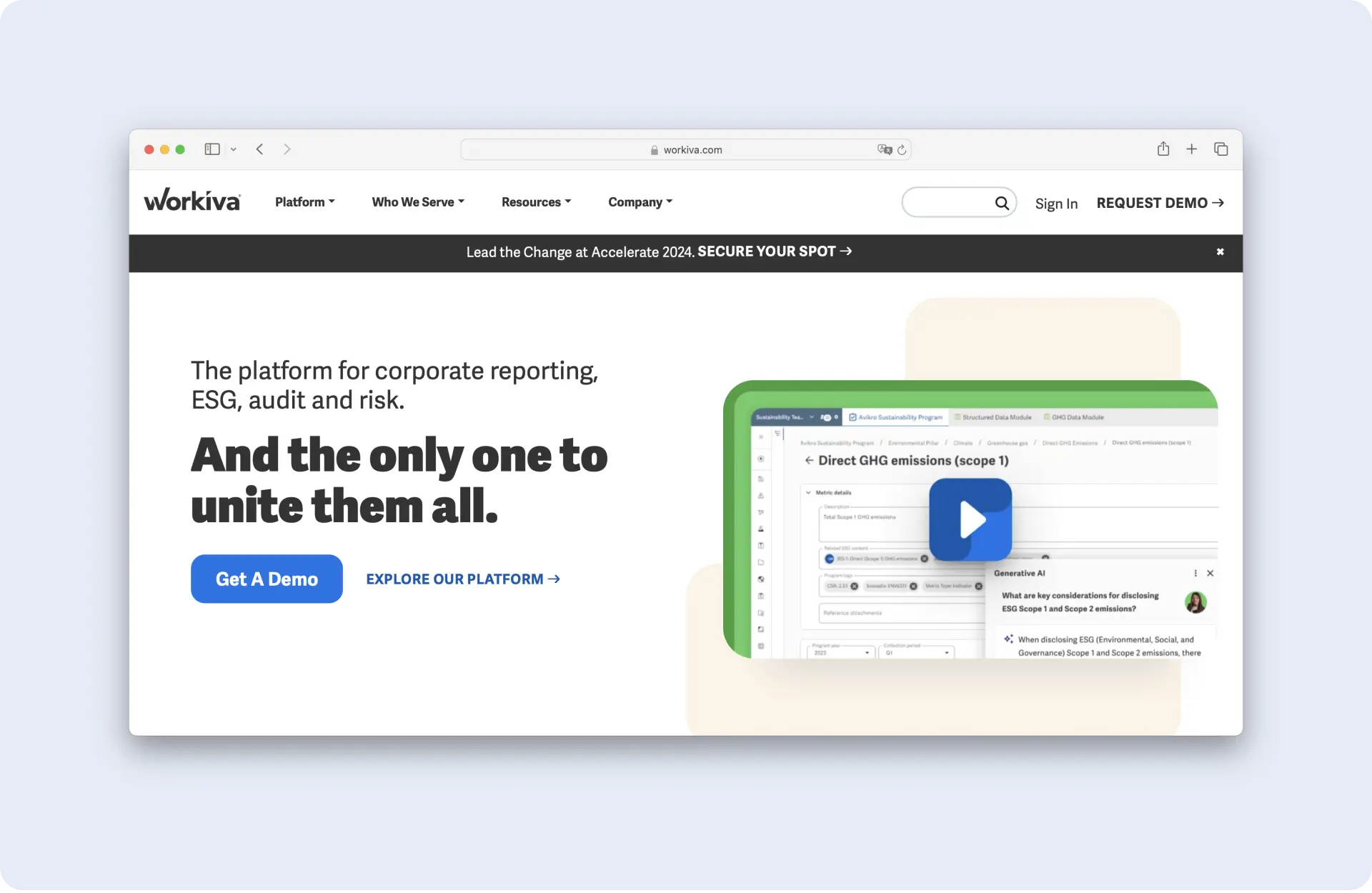
Task: Open the Company menu
Action: click(640, 202)
